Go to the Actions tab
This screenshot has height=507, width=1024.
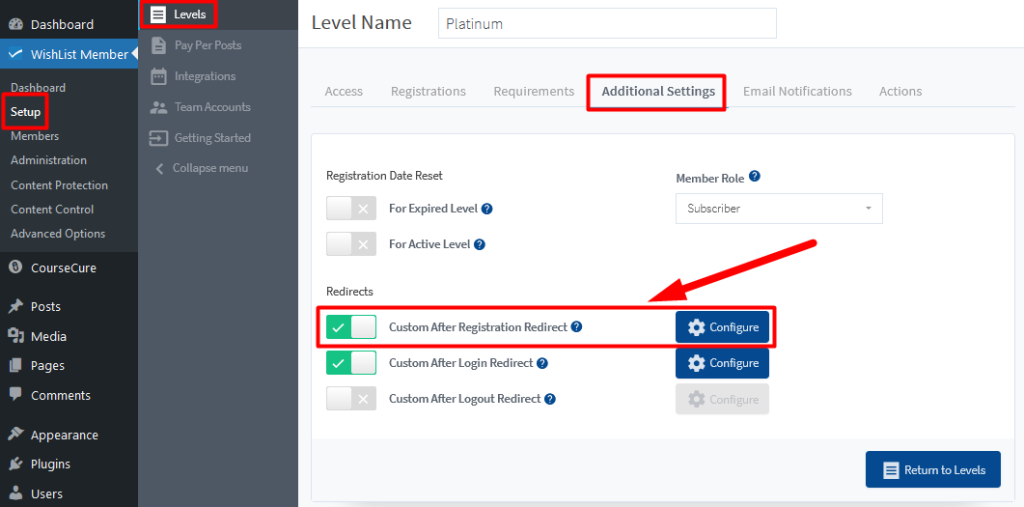pyautogui.click(x=900, y=91)
